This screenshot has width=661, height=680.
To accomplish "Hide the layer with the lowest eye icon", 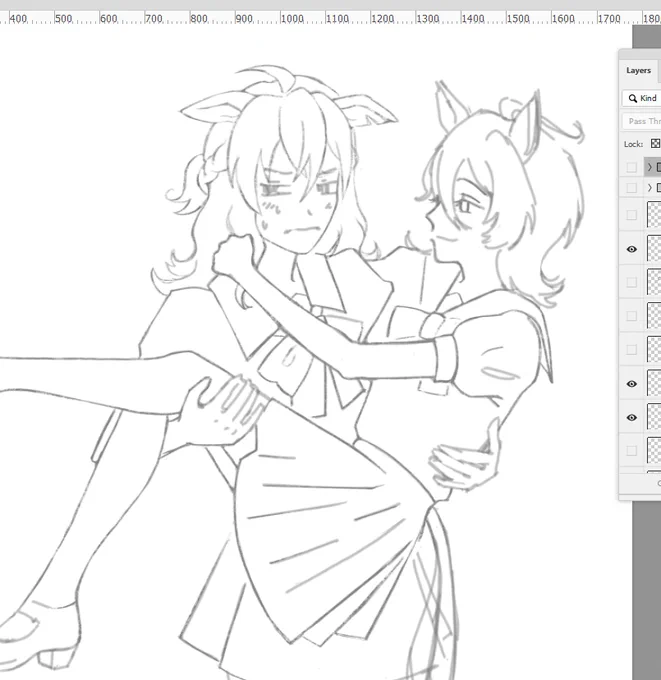I will click(632, 417).
